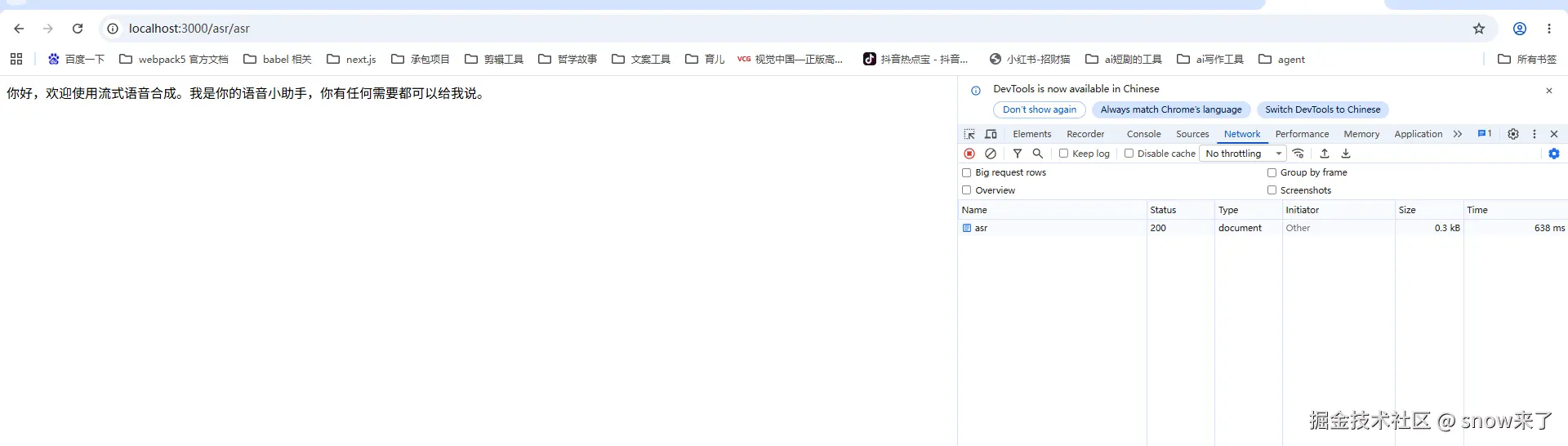This screenshot has width=1568, height=446.
Task: Bookmark this page with the star icon
Action: coord(1479,29)
